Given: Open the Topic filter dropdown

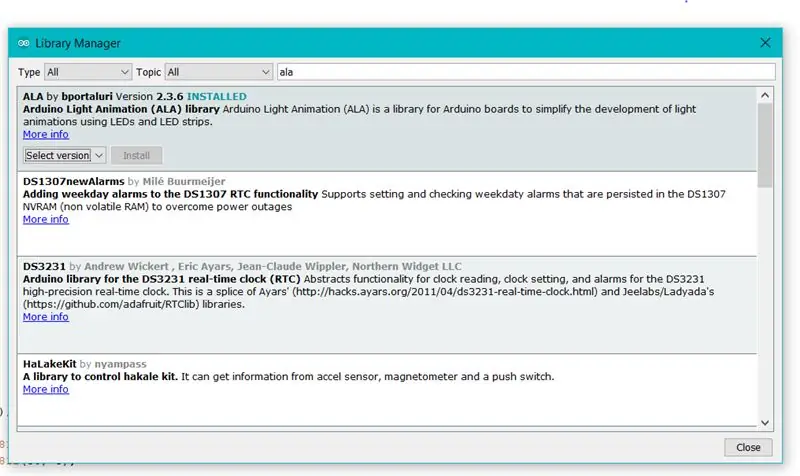Looking at the screenshot, I should click(x=218, y=72).
